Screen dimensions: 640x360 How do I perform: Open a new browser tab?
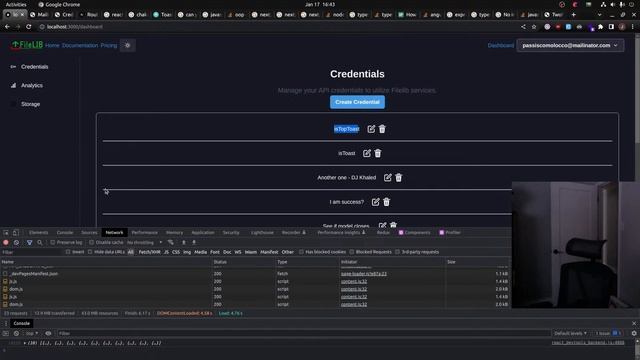tap(573, 14)
